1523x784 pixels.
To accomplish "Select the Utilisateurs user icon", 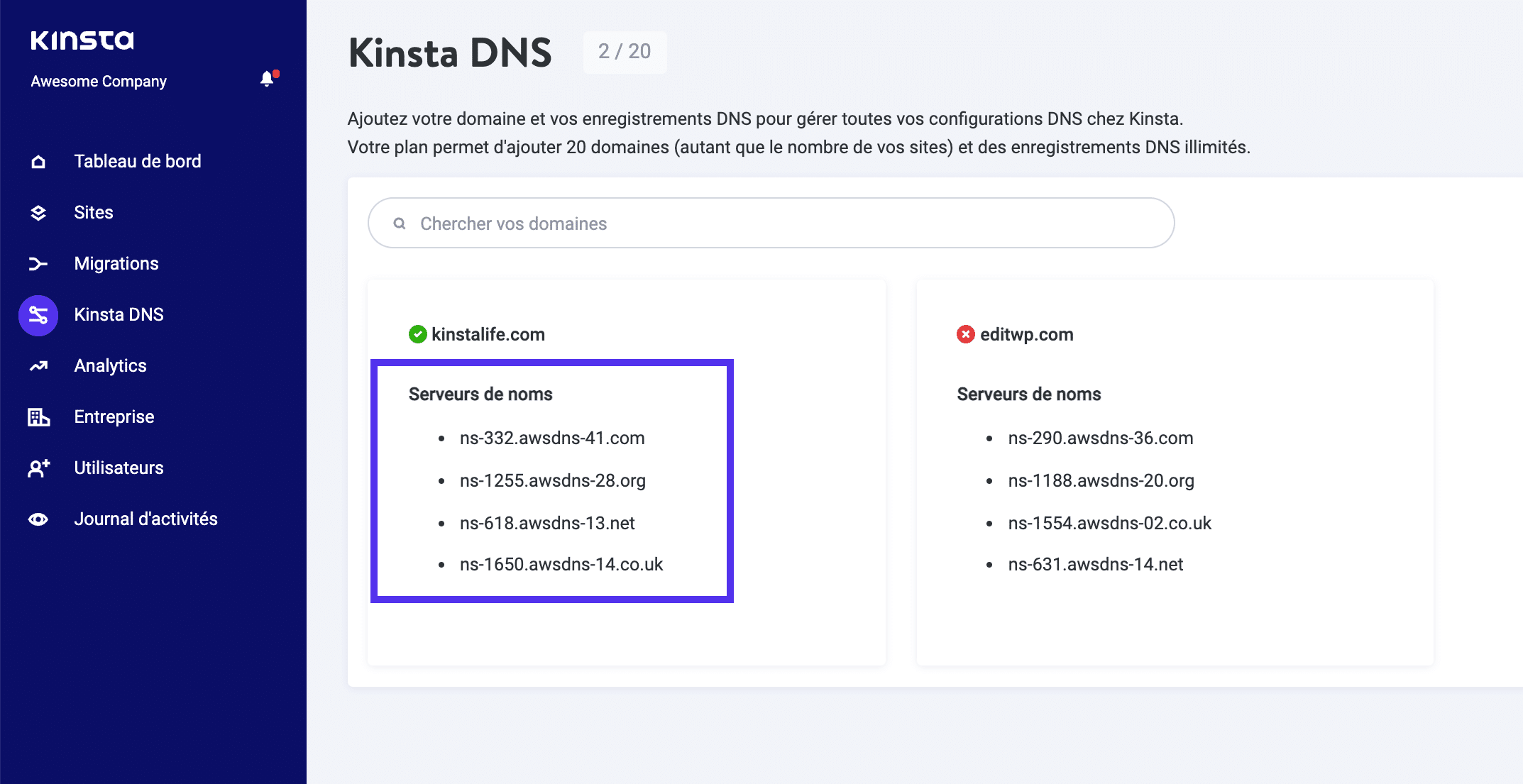I will [x=38, y=468].
